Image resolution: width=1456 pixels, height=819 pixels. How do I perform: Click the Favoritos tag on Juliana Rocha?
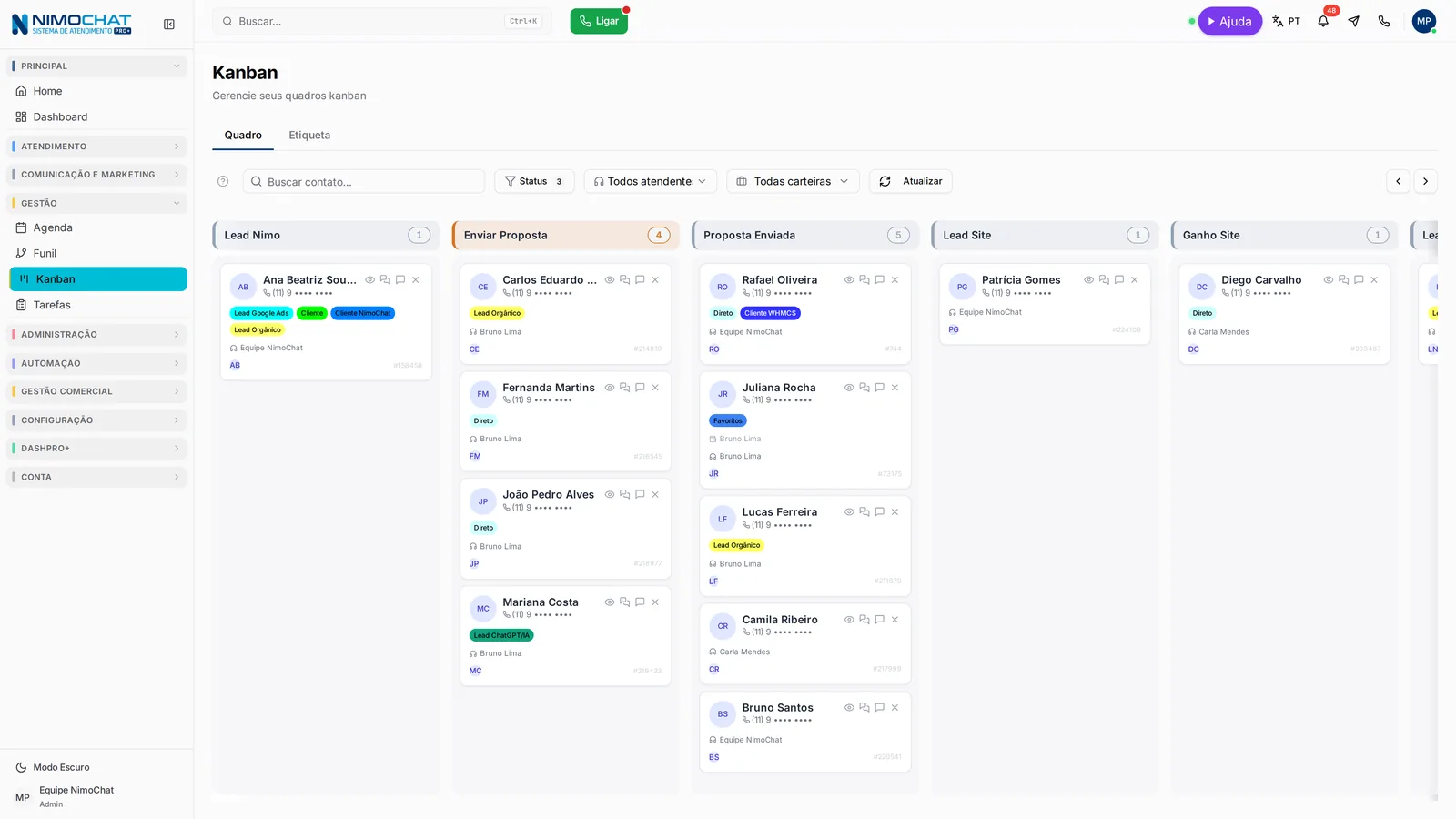[728, 420]
